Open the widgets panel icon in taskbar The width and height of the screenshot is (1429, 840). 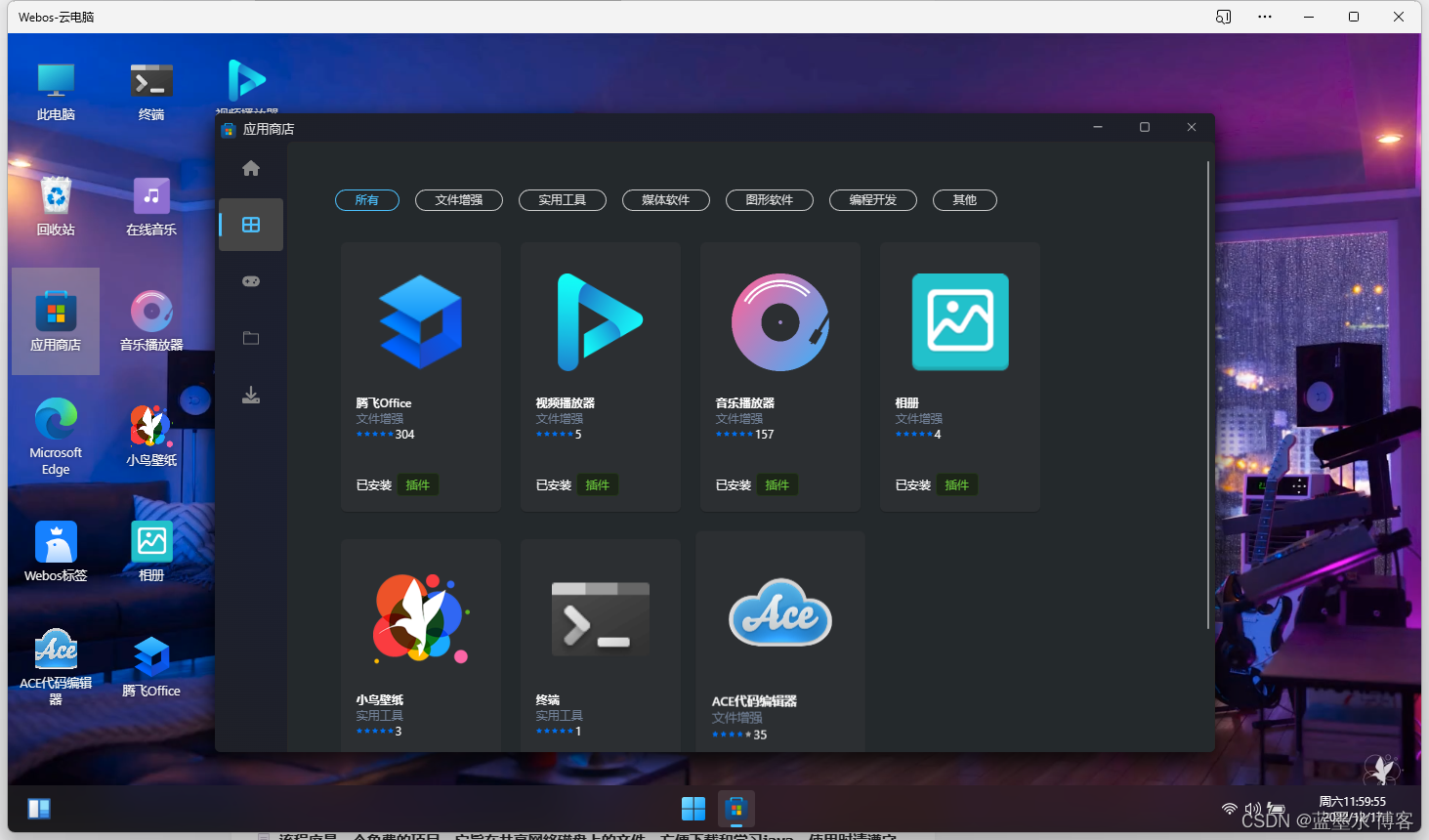click(39, 809)
